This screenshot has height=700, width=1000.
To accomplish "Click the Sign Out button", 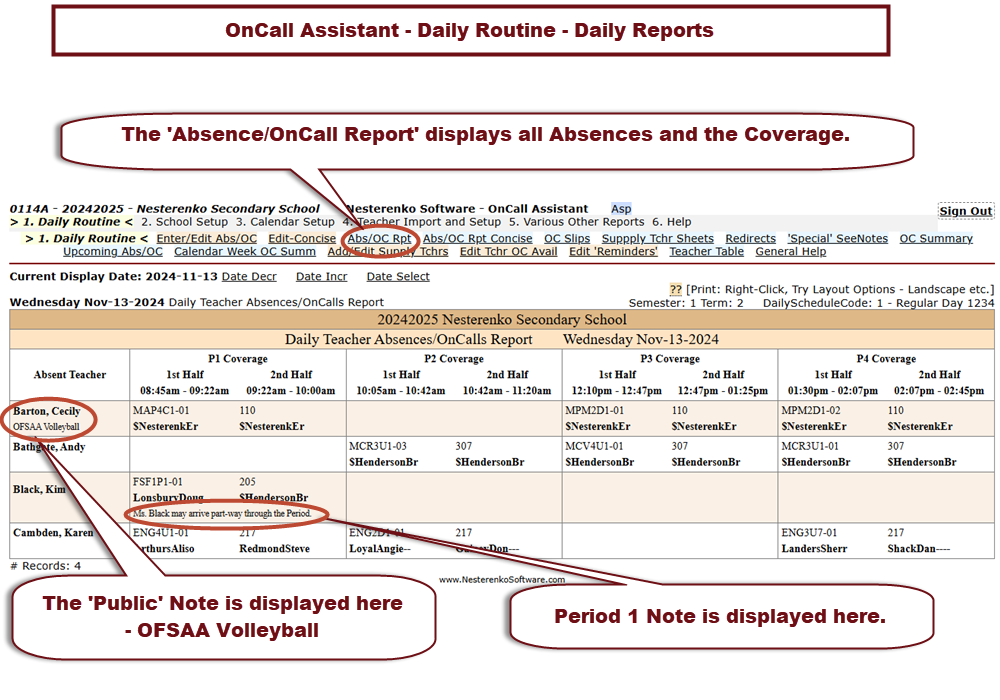I will pyautogui.click(x=965, y=211).
